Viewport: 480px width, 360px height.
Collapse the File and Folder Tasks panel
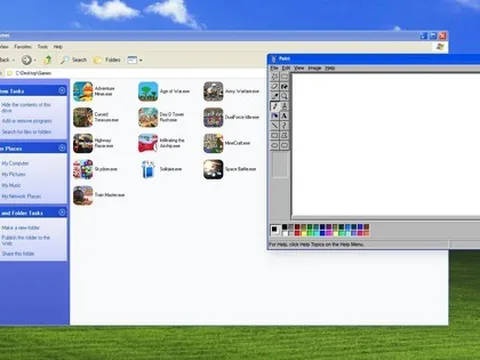click(62, 212)
